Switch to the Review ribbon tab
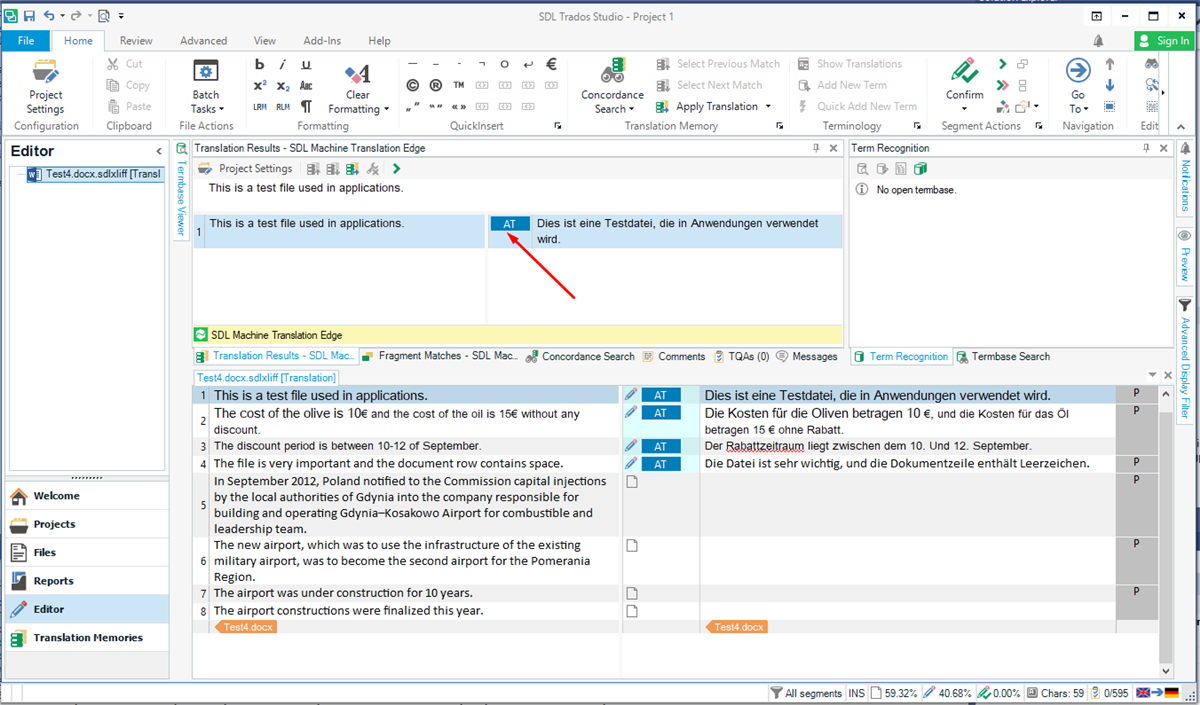This screenshot has height=705, width=1200. pos(136,41)
